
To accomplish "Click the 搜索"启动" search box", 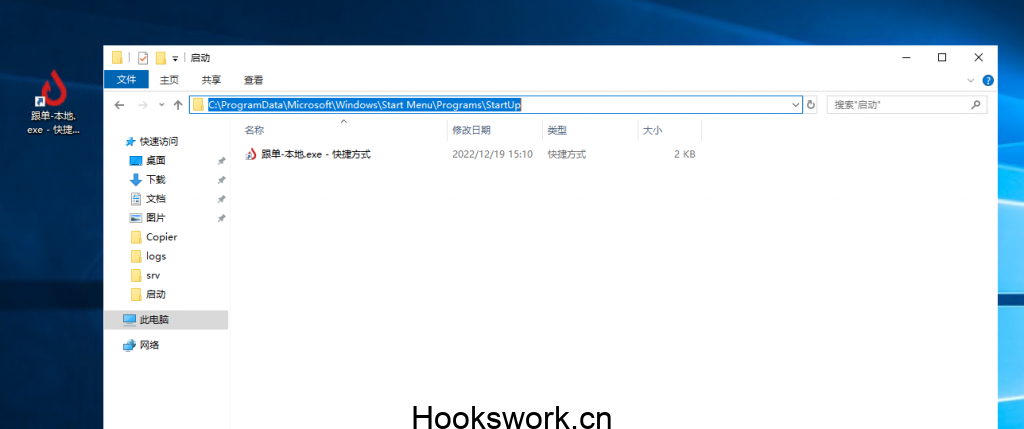I will [x=898, y=105].
